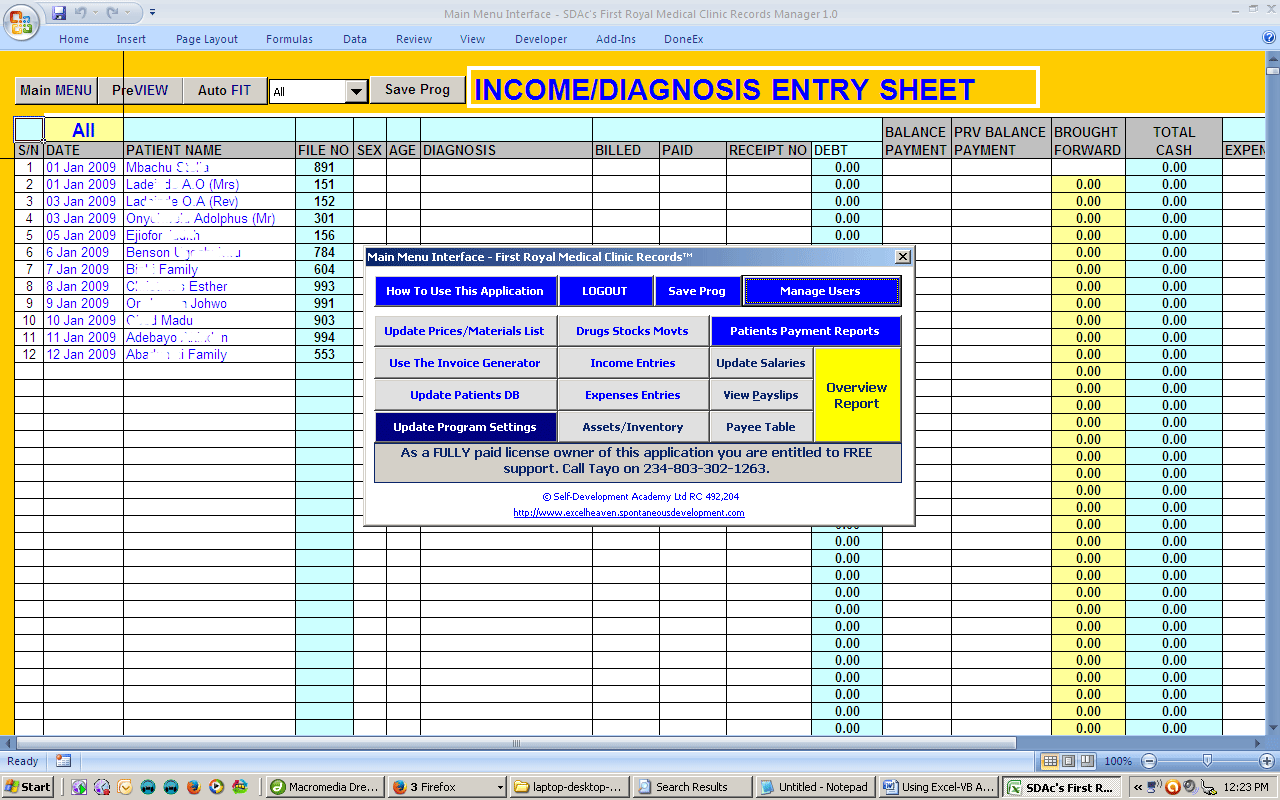This screenshot has width=1280, height=800.
Task: Click the zoom out minus button
Action: tap(1150, 761)
